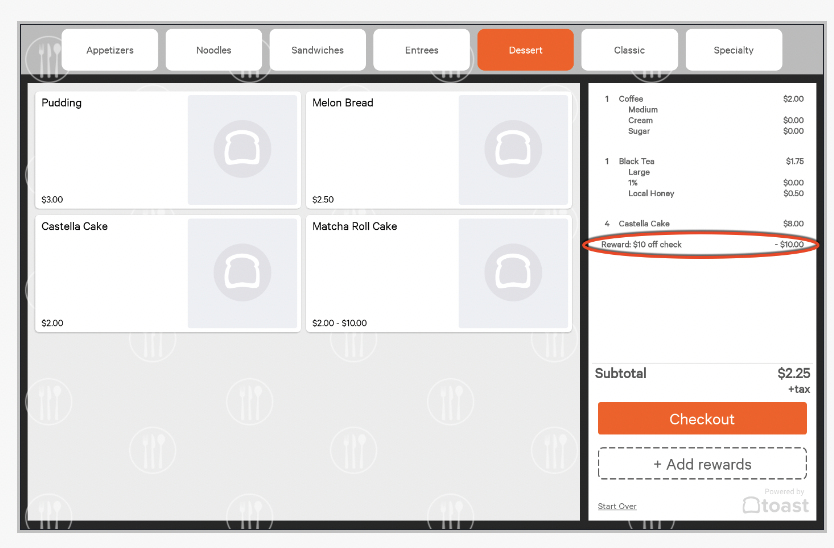Open the Appetizers category tab
This screenshot has width=834, height=548.
[x=110, y=50]
